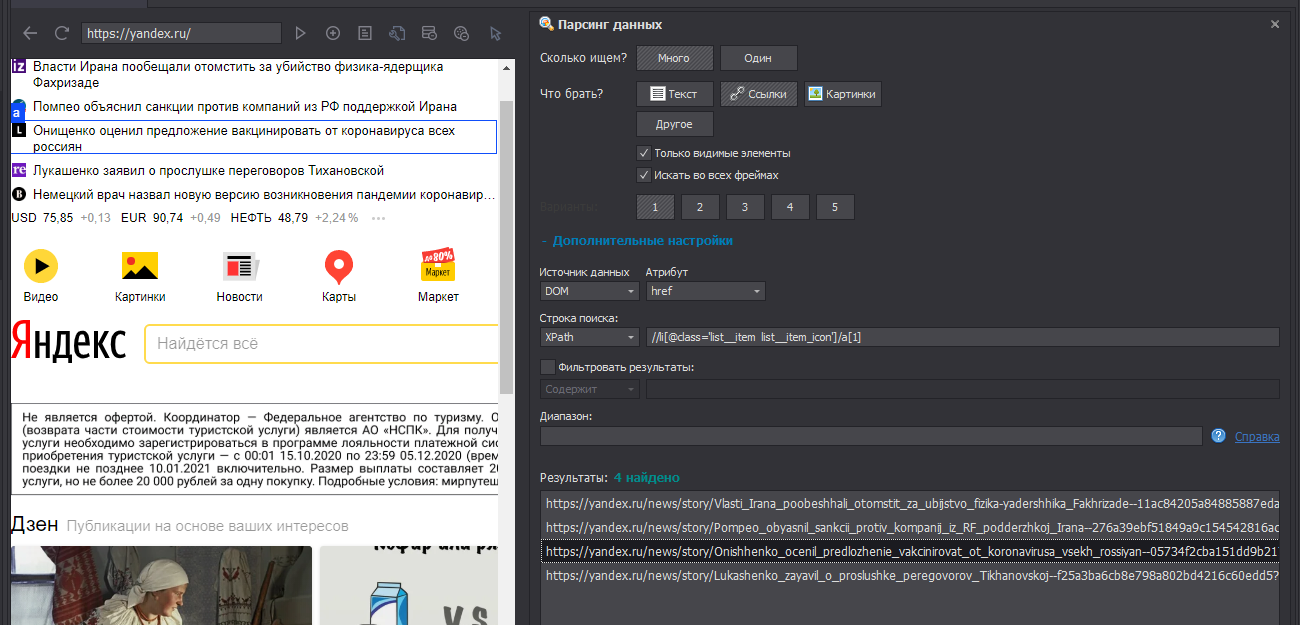
Task: Close the Парсинг данных panel
Action: click(1275, 24)
